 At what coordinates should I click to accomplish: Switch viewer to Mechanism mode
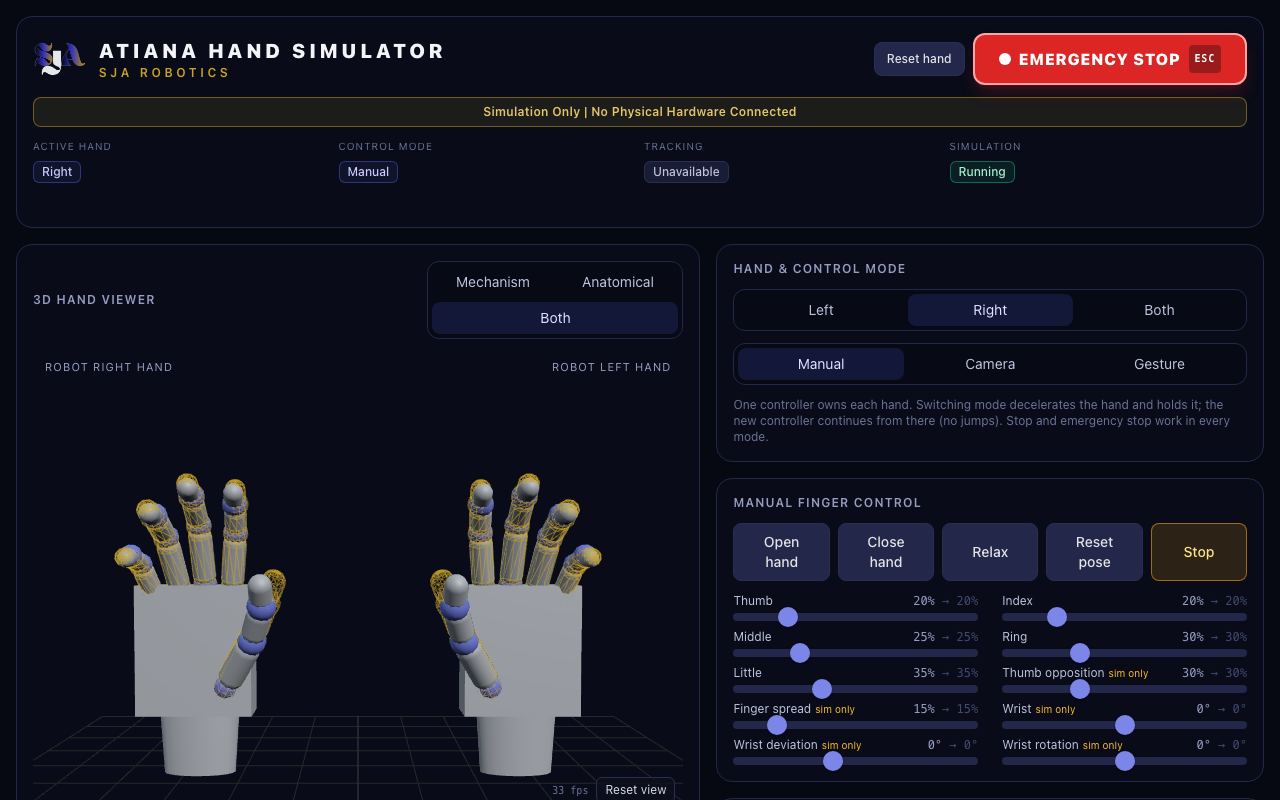click(493, 282)
